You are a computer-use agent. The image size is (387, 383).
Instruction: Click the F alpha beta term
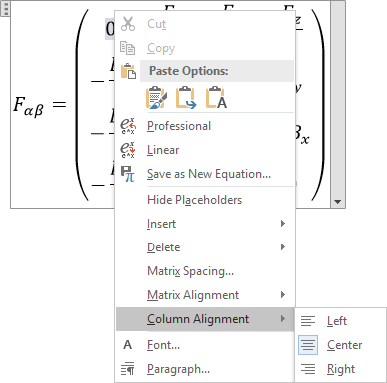click(x=29, y=106)
